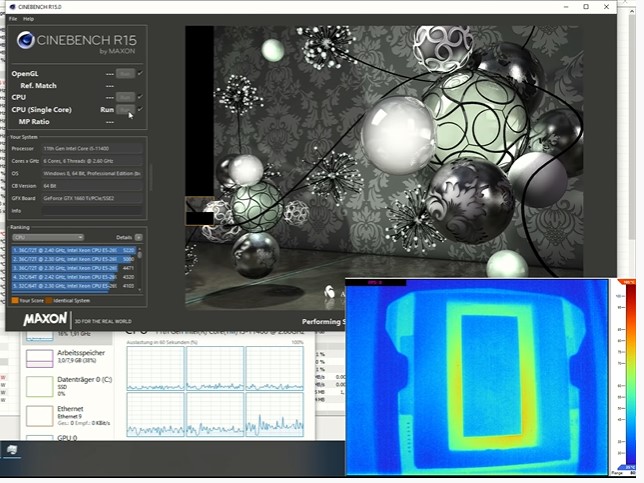Click the Cinebench title bar app icon
Image resolution: width=644 pixels, height=483 pixels.
coord(10,7)
